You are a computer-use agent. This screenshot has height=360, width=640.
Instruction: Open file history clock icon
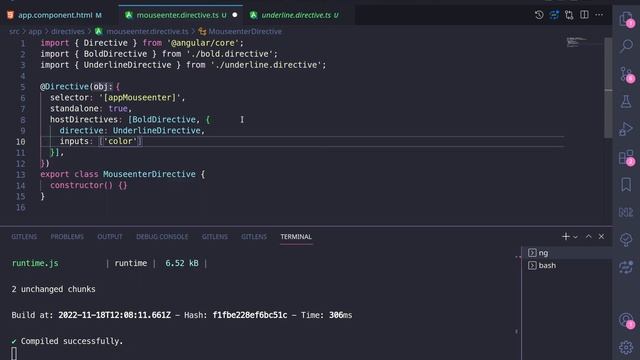click(x=539, y=15)
